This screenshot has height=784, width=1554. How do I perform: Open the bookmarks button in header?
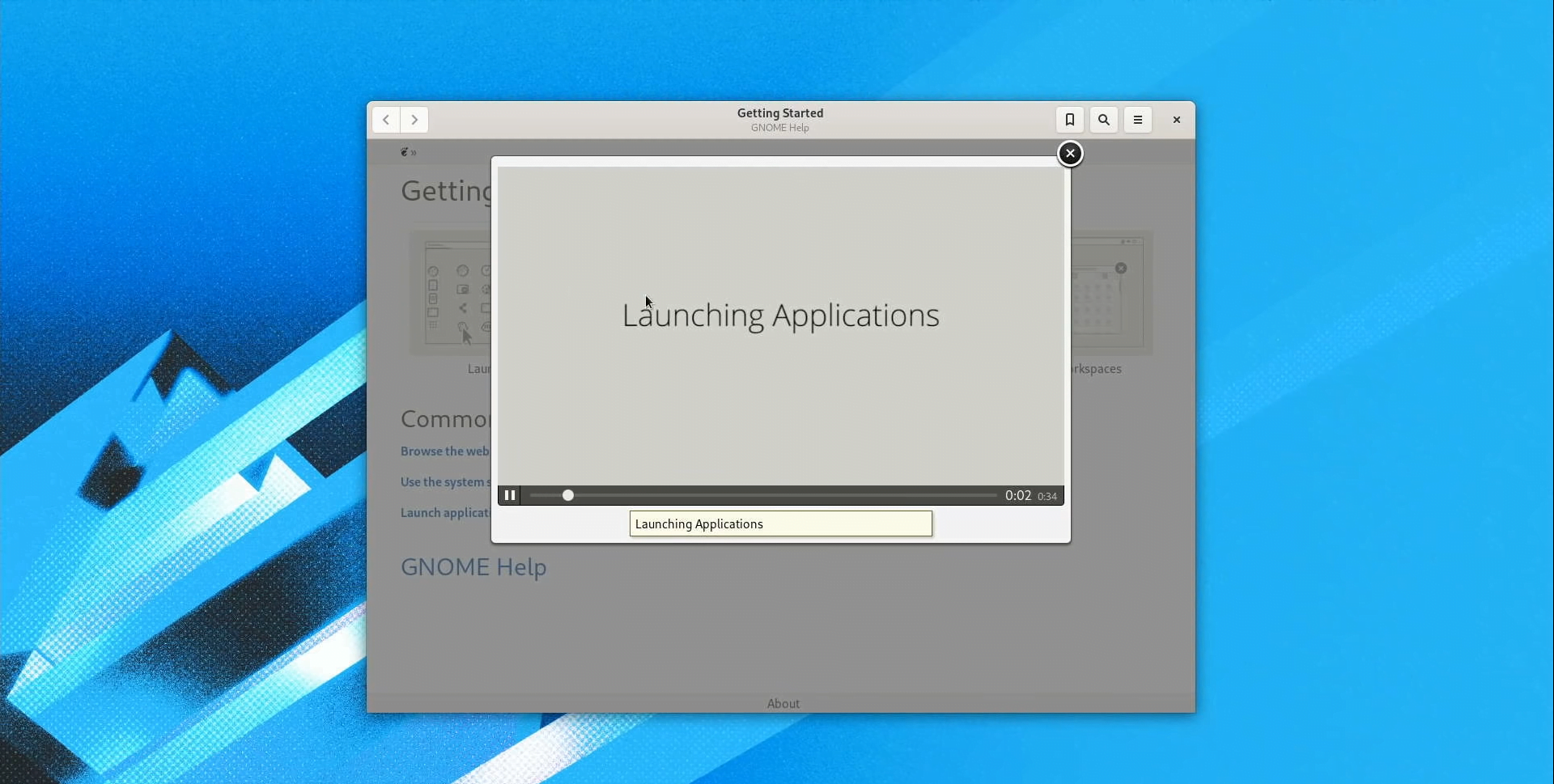(1069, 120)
